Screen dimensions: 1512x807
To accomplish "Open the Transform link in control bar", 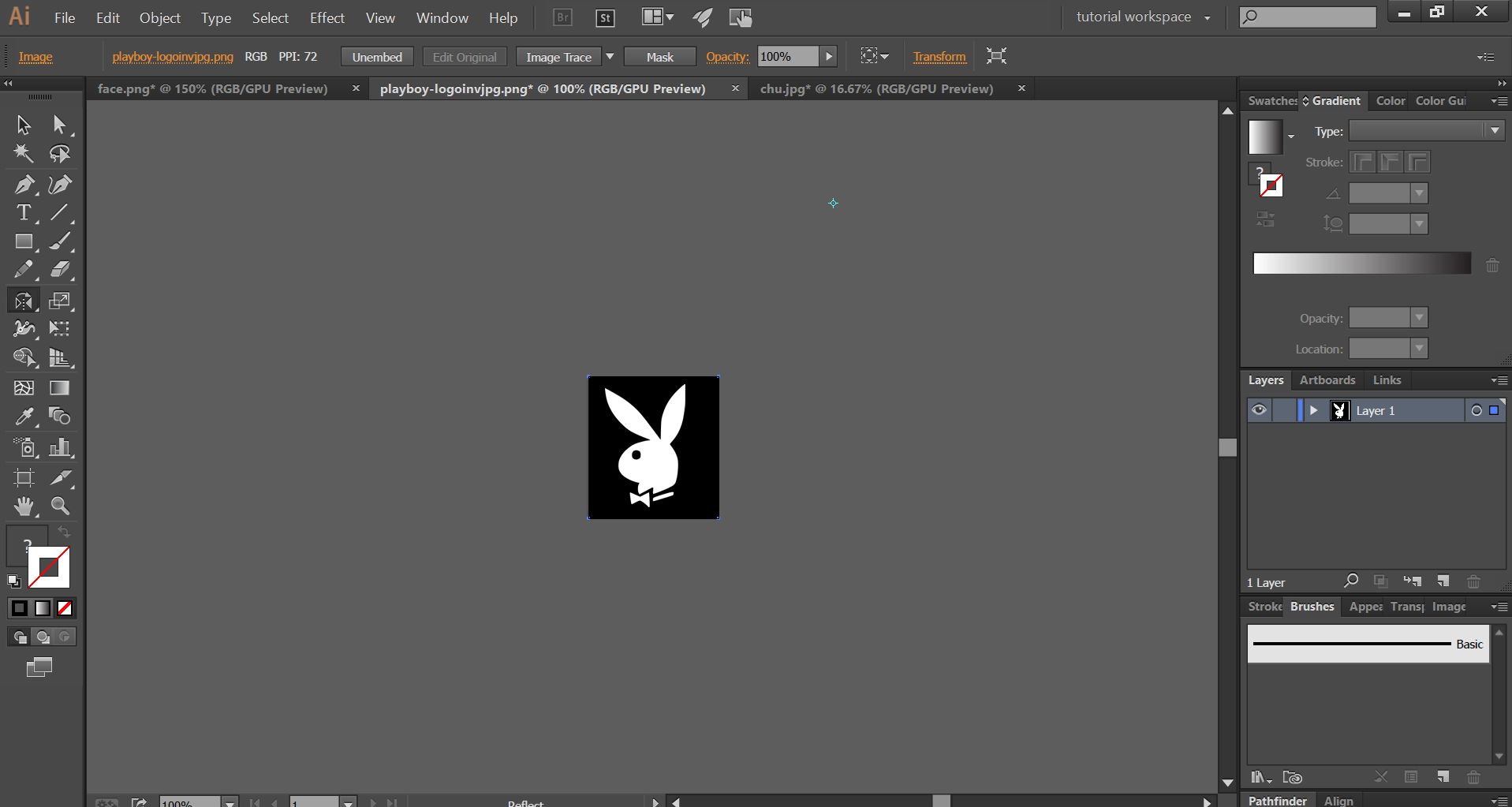I will (939, 57).
